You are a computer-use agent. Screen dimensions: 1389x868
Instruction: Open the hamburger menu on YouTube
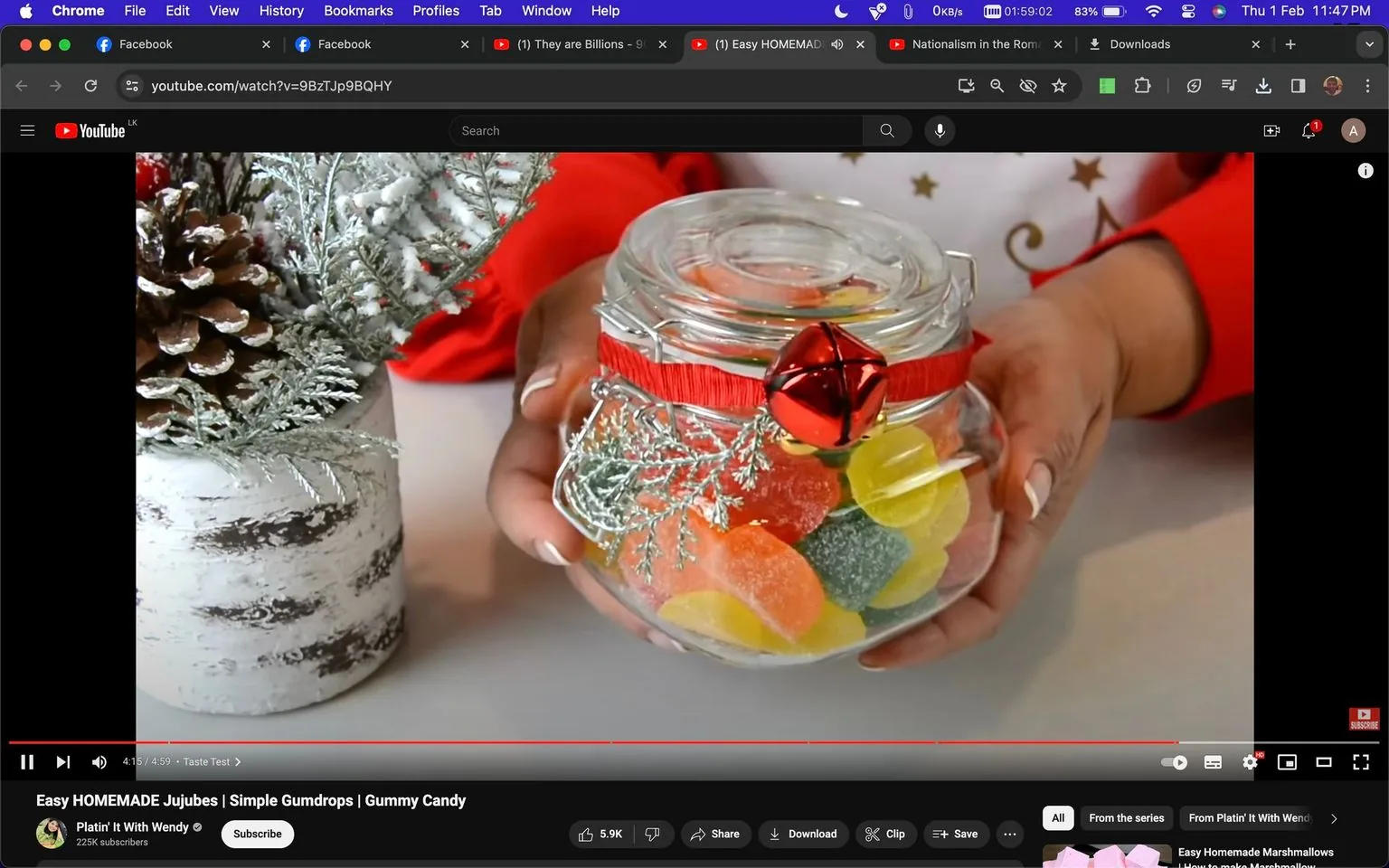[x=27, y=129]
